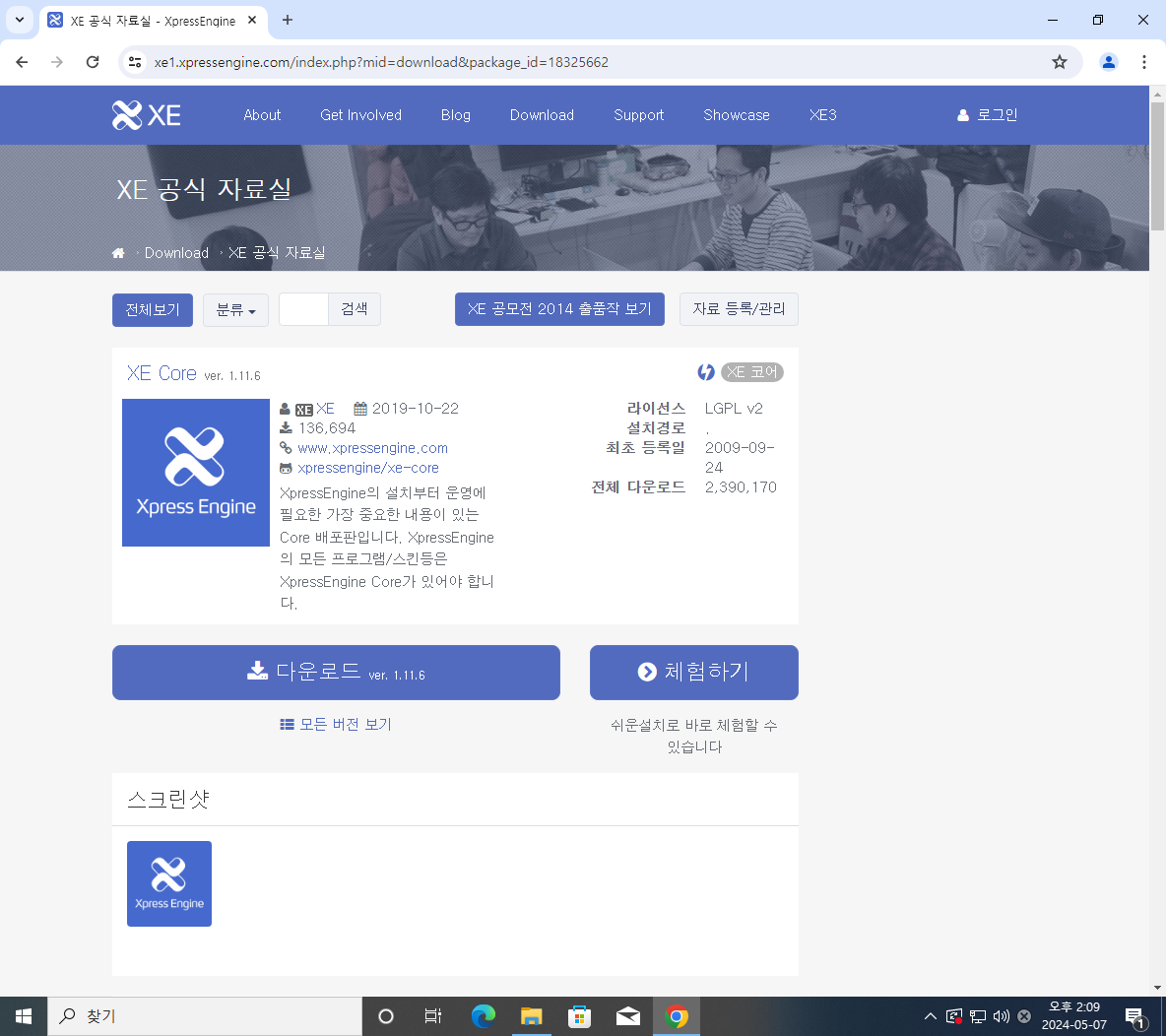Click the 검색 search button
Viewport: 1166px width, 1036px height.
pos(355,309)
